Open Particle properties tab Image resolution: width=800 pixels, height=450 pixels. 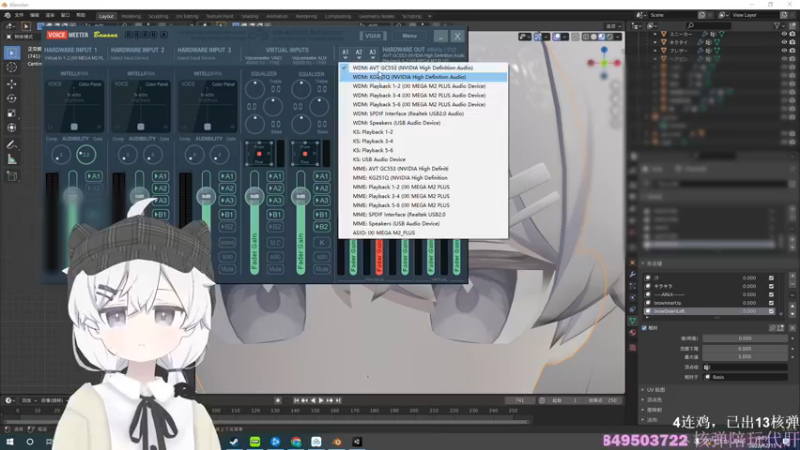pos(633,286)
